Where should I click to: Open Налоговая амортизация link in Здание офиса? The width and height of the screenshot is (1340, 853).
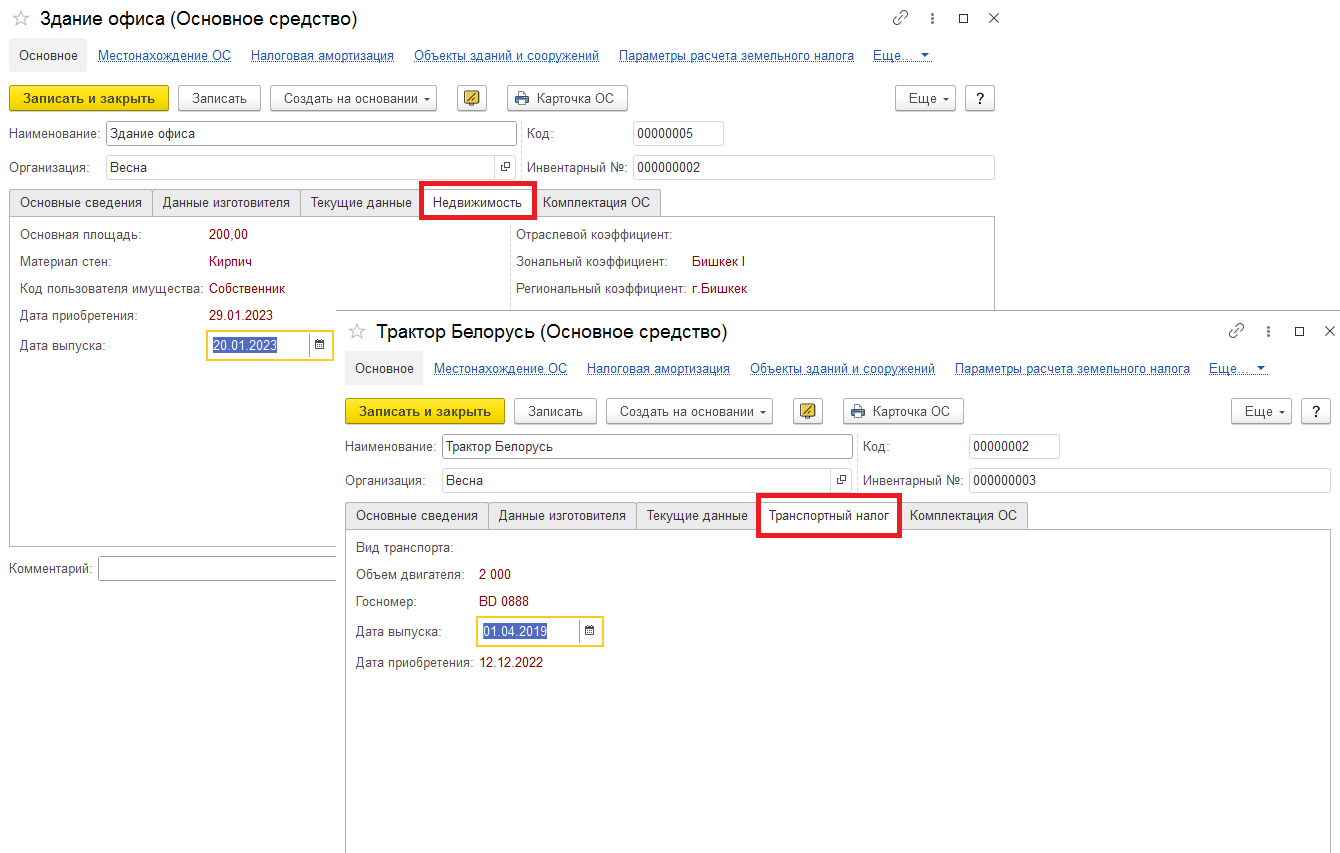click(x=322, y=56)
